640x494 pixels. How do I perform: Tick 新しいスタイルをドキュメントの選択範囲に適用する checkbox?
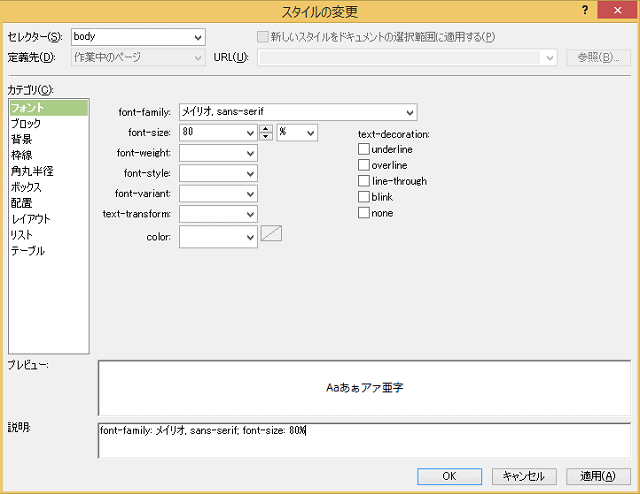point(262,37)
